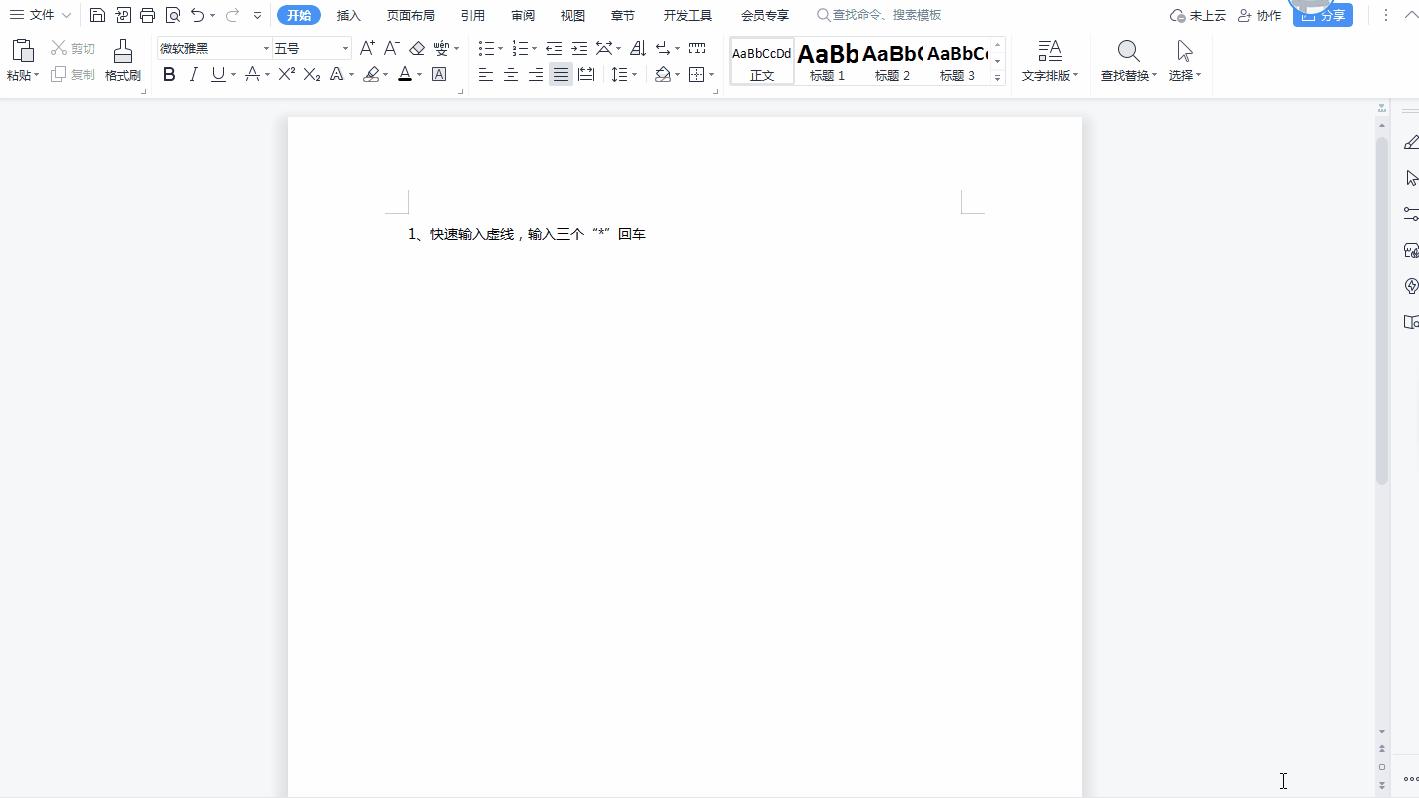Expand the 查找替换 dropdown

(1155, 75)
